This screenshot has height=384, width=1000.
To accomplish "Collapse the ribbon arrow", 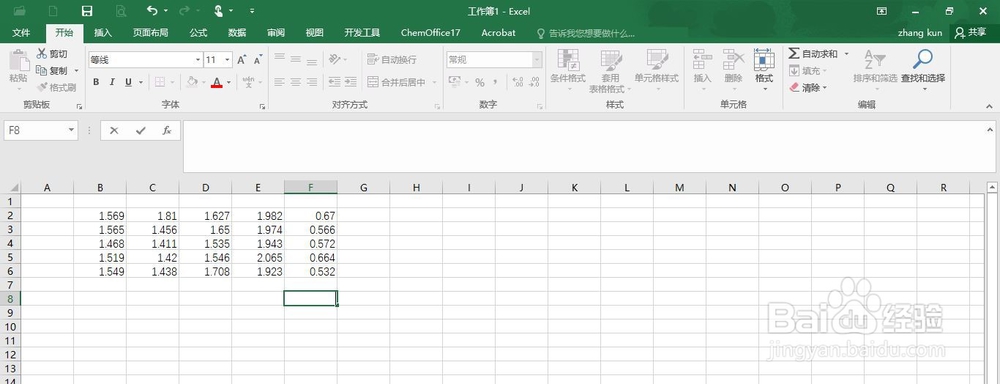I will 989,106.
